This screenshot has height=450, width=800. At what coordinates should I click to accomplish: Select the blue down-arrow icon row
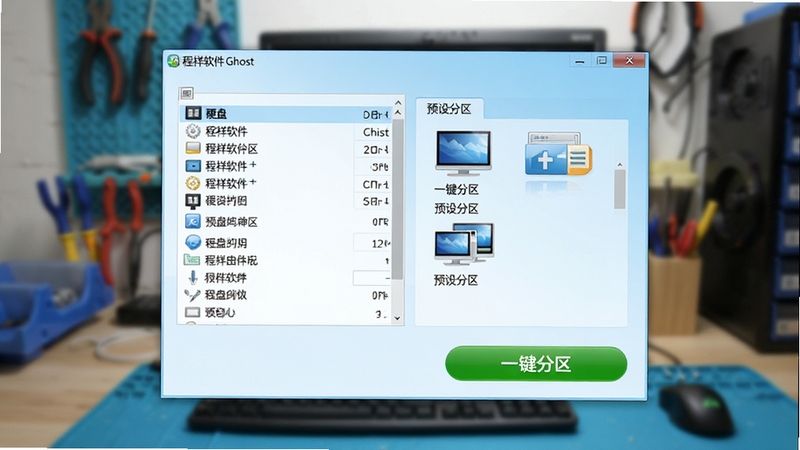[193, 277]
